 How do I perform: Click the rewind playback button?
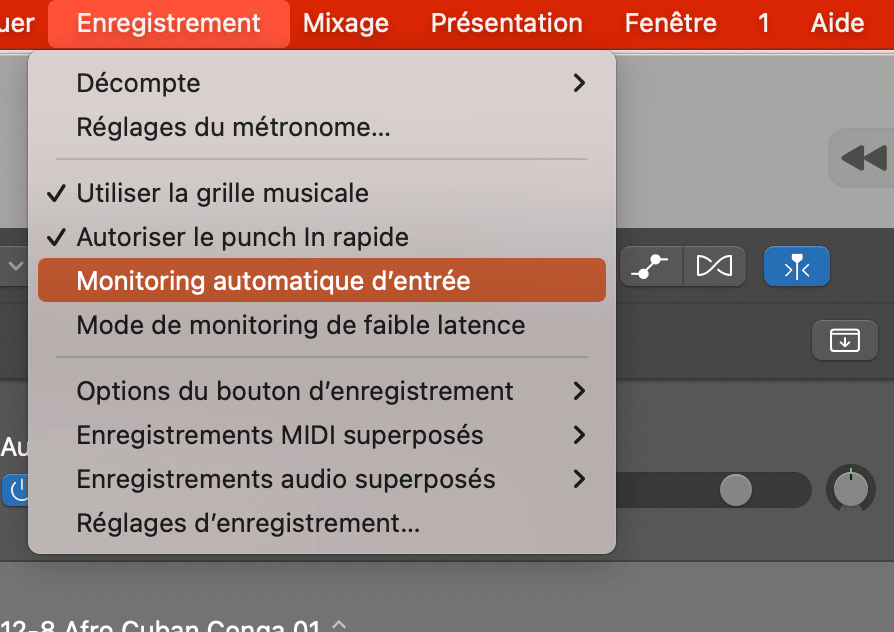pos(862,158)
